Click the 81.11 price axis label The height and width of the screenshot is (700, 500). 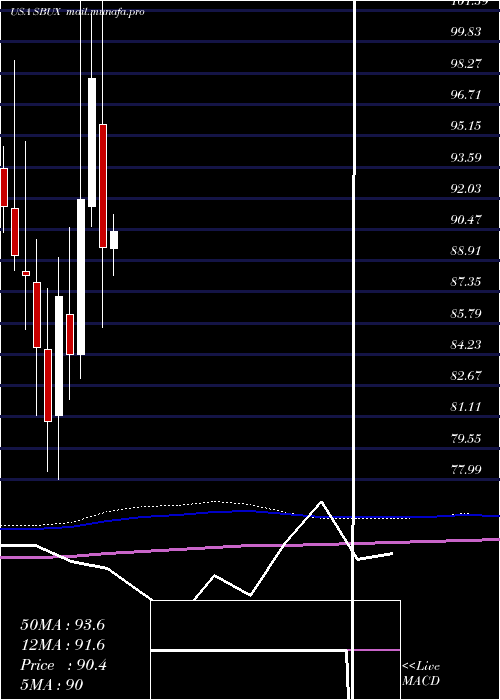point(467,407)
